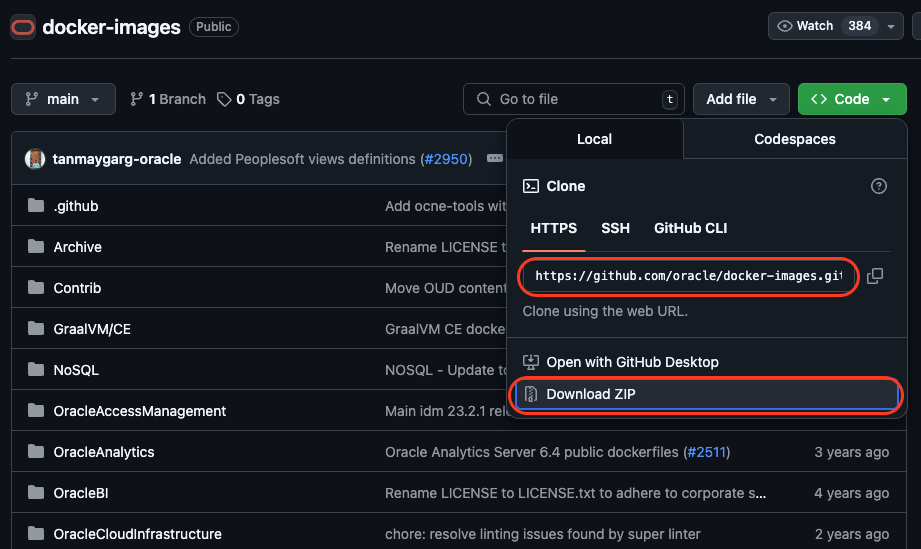Click the GitHub Desktop download icon
This screenshot has width=921, height=549.
[531, 362]
